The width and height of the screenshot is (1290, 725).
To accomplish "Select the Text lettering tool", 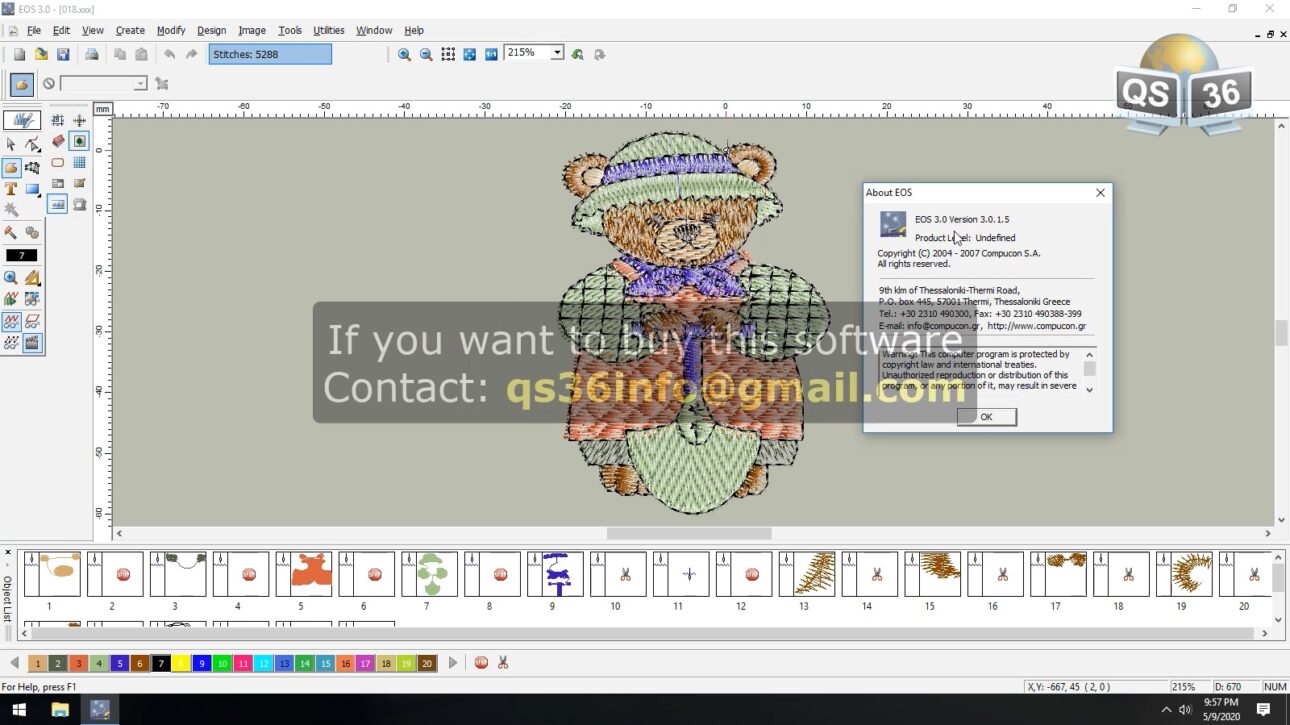I will 11,189.
